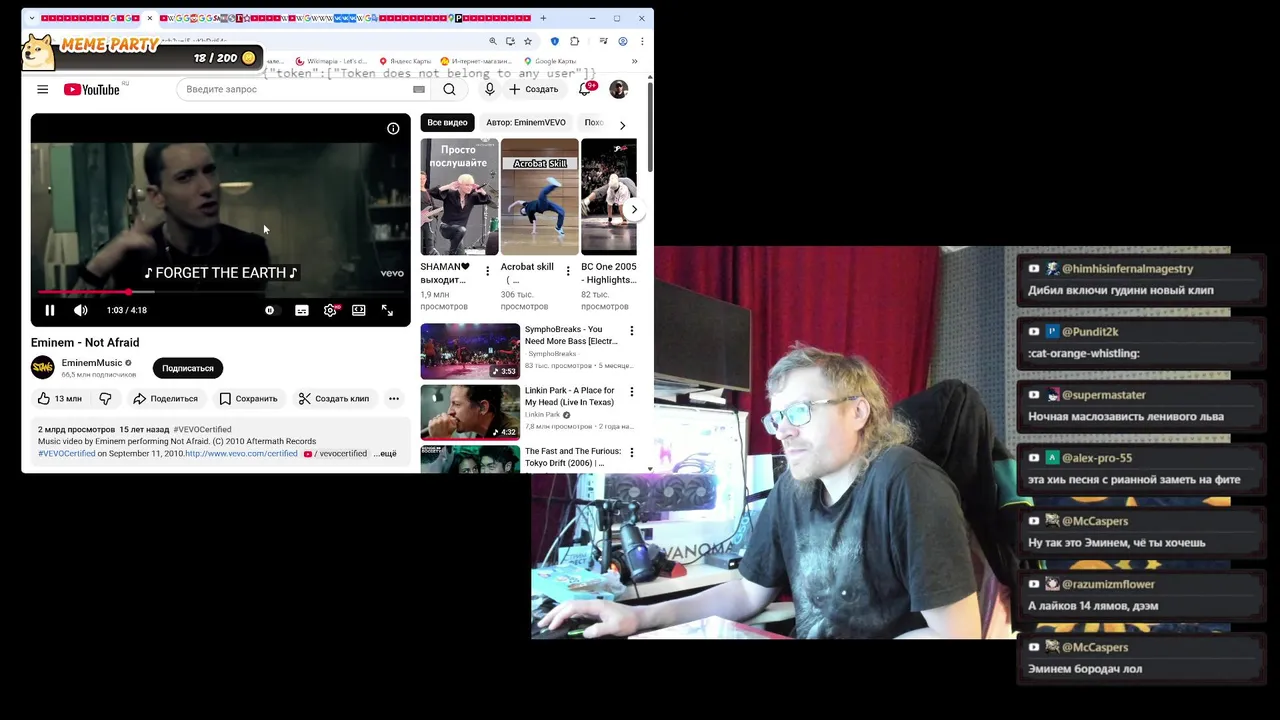Switch player to theater mode

tap(359, 311)
